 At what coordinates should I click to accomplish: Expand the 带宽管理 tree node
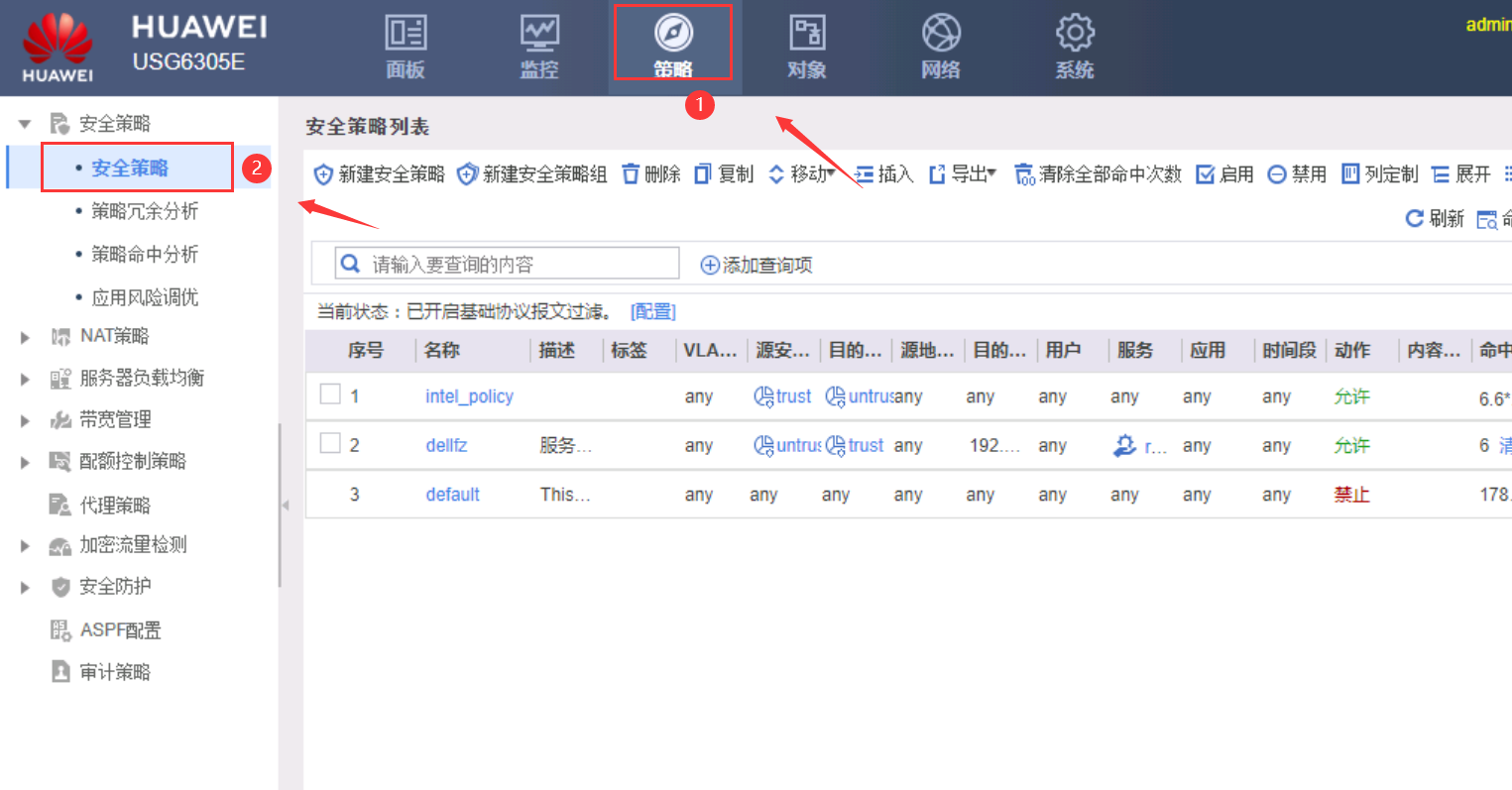26,420
